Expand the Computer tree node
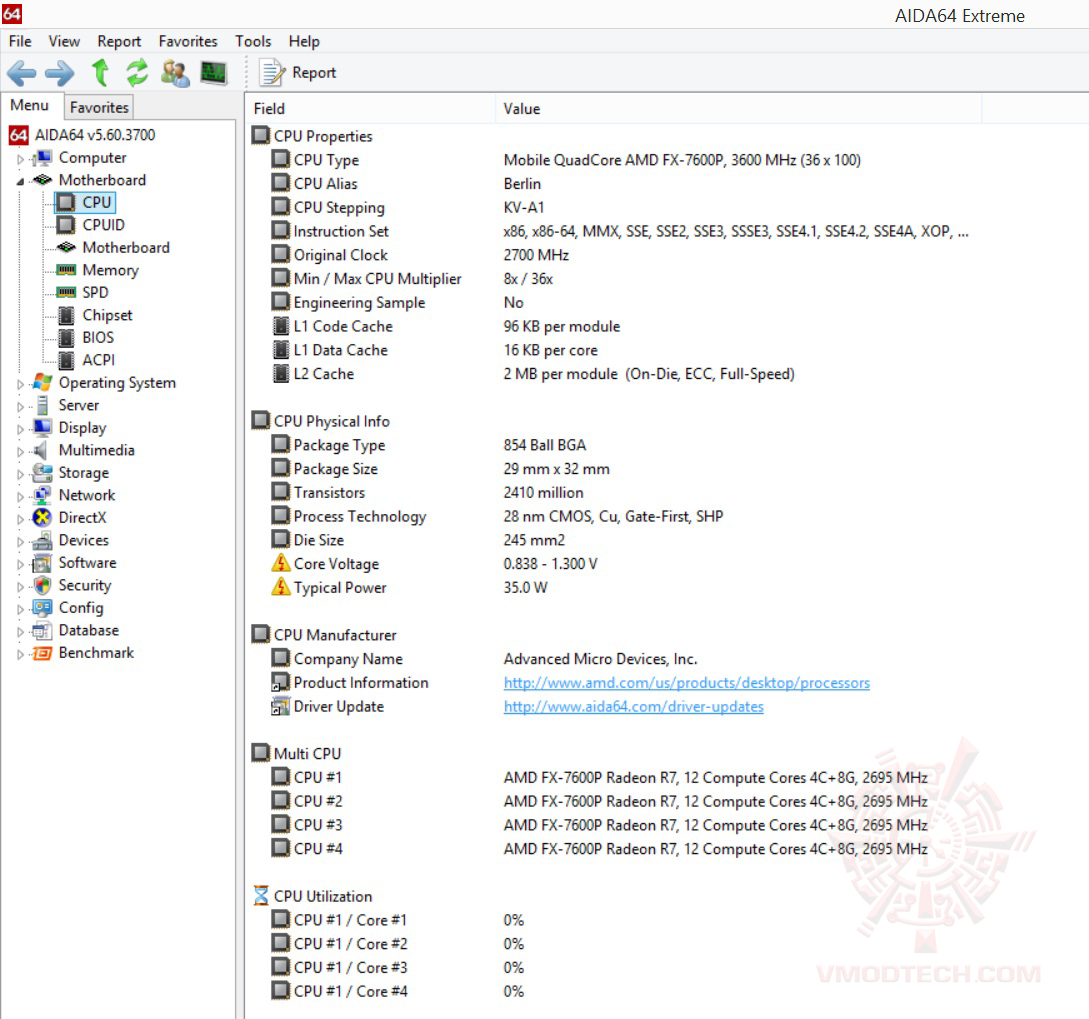 [20, 159]
